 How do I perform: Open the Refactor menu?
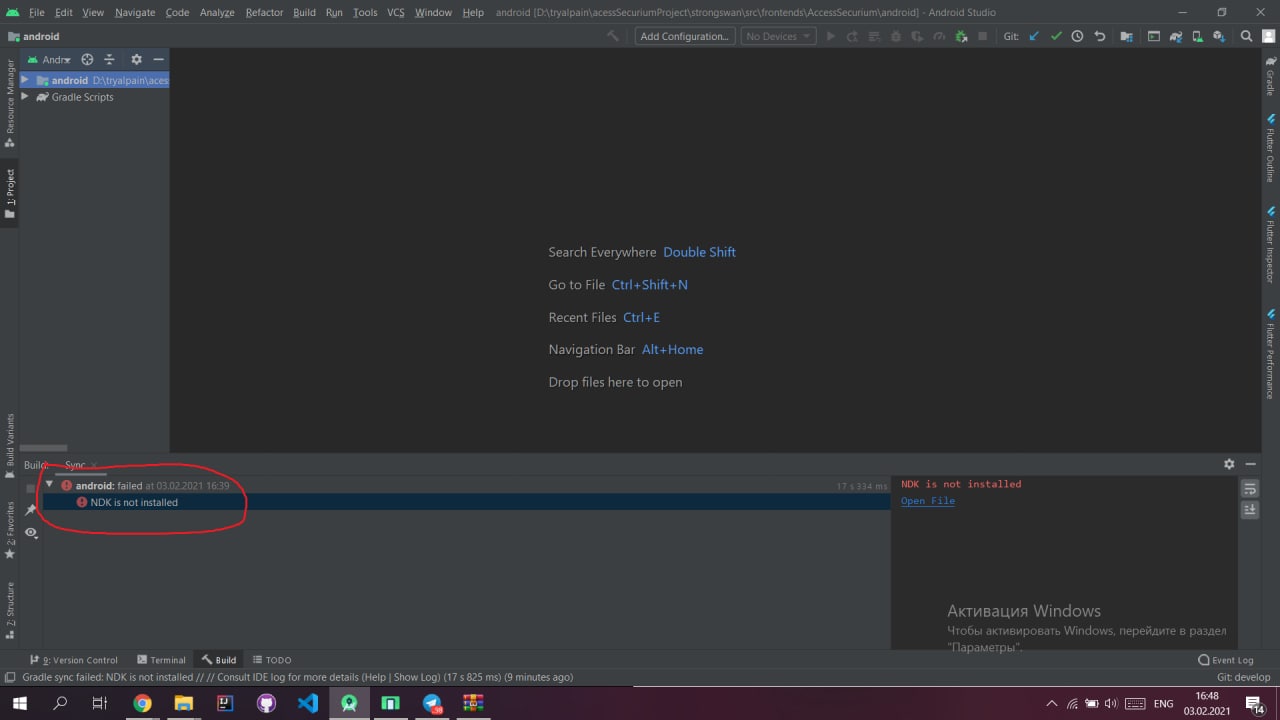pyautogui.click(x=264, y=12)
